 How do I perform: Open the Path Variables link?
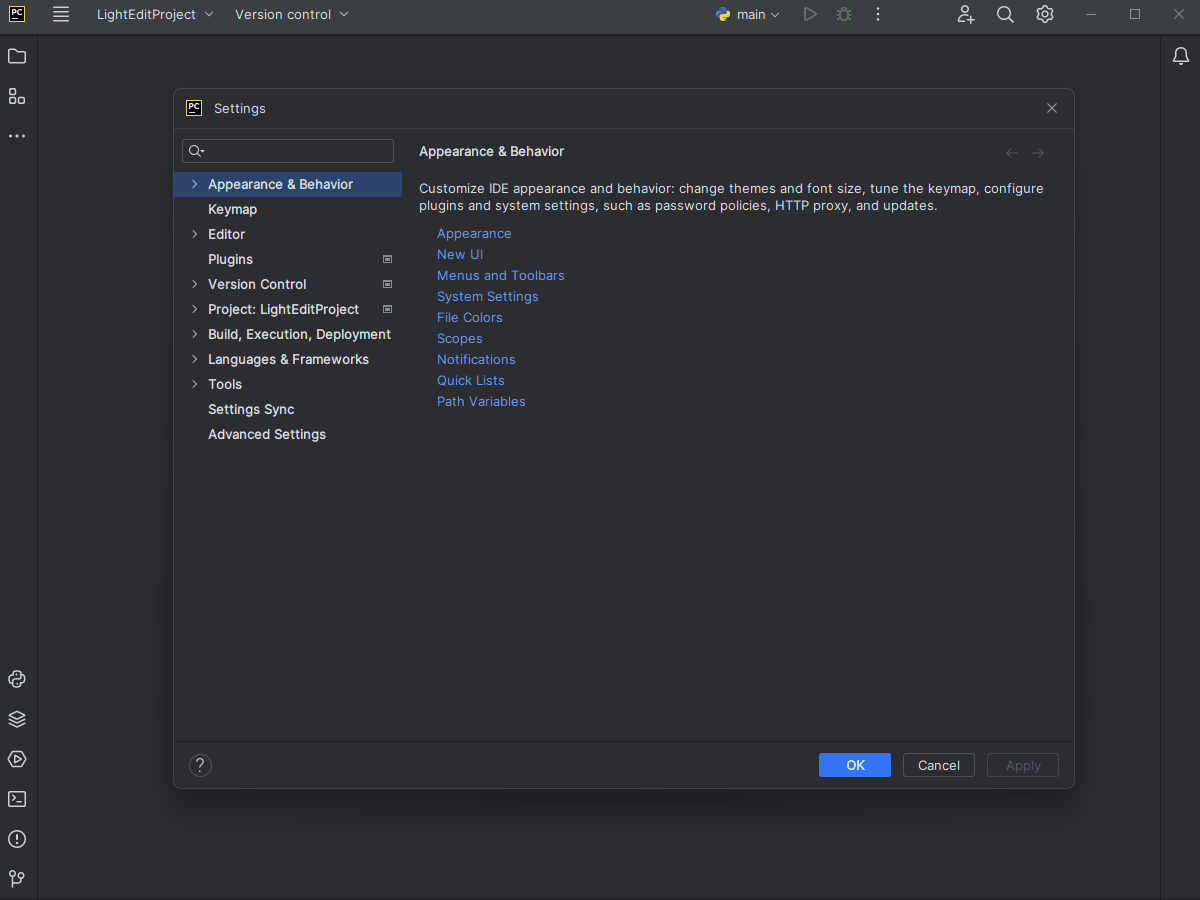[x=481, y=401]
